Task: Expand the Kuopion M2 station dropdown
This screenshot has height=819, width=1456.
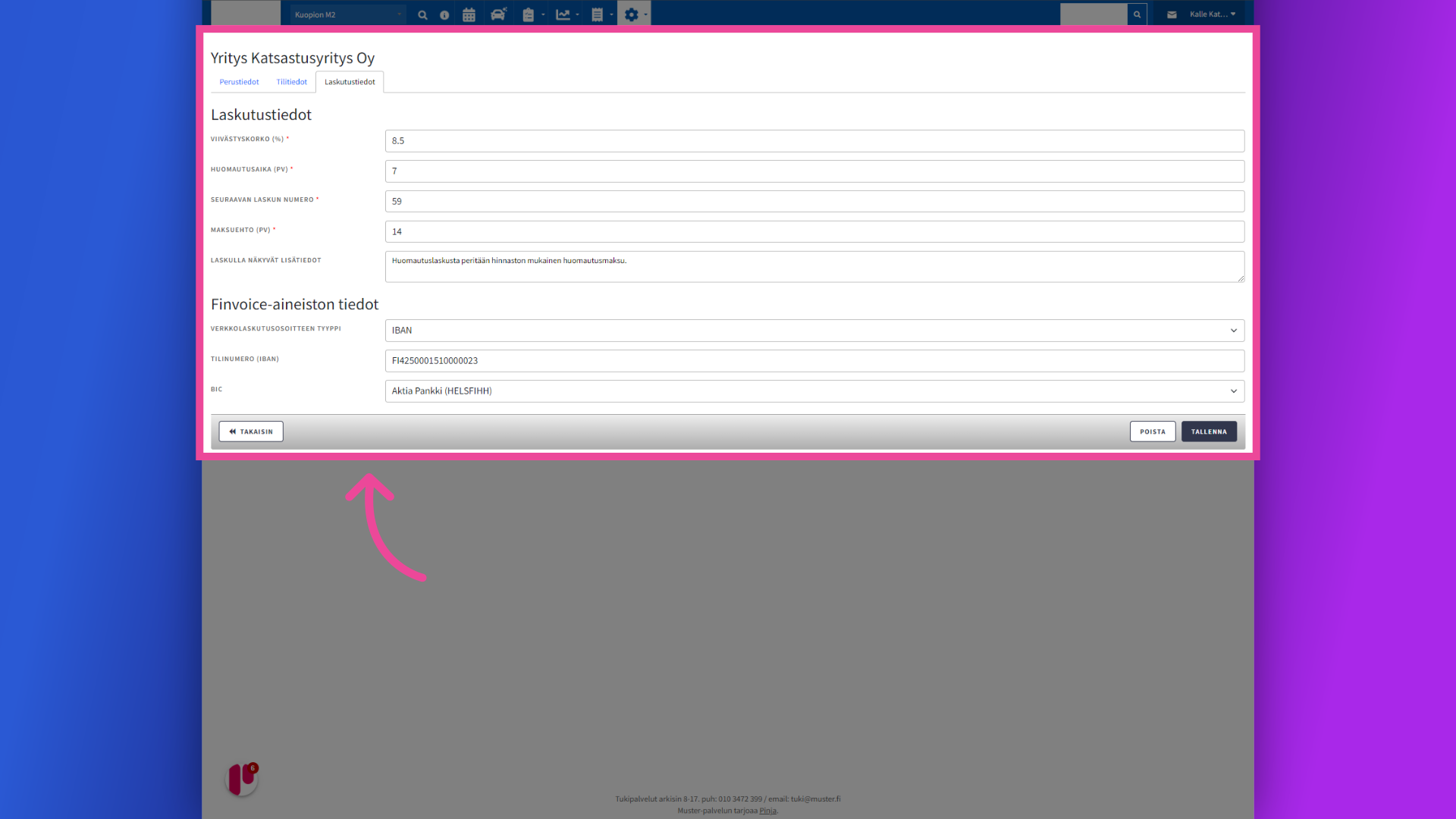Action: pos(348,14)
